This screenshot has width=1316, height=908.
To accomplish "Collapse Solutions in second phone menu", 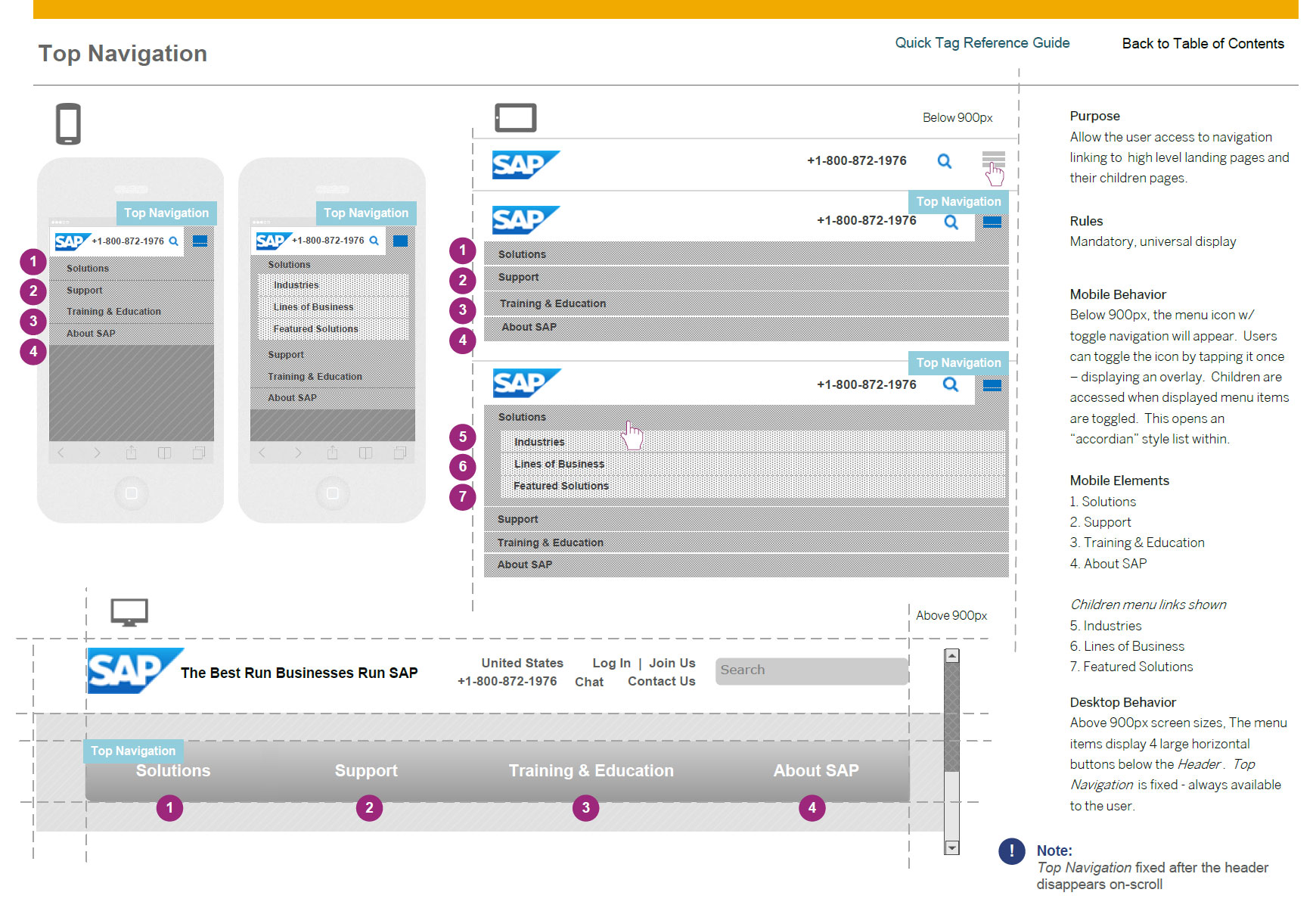I will point(333,265).
